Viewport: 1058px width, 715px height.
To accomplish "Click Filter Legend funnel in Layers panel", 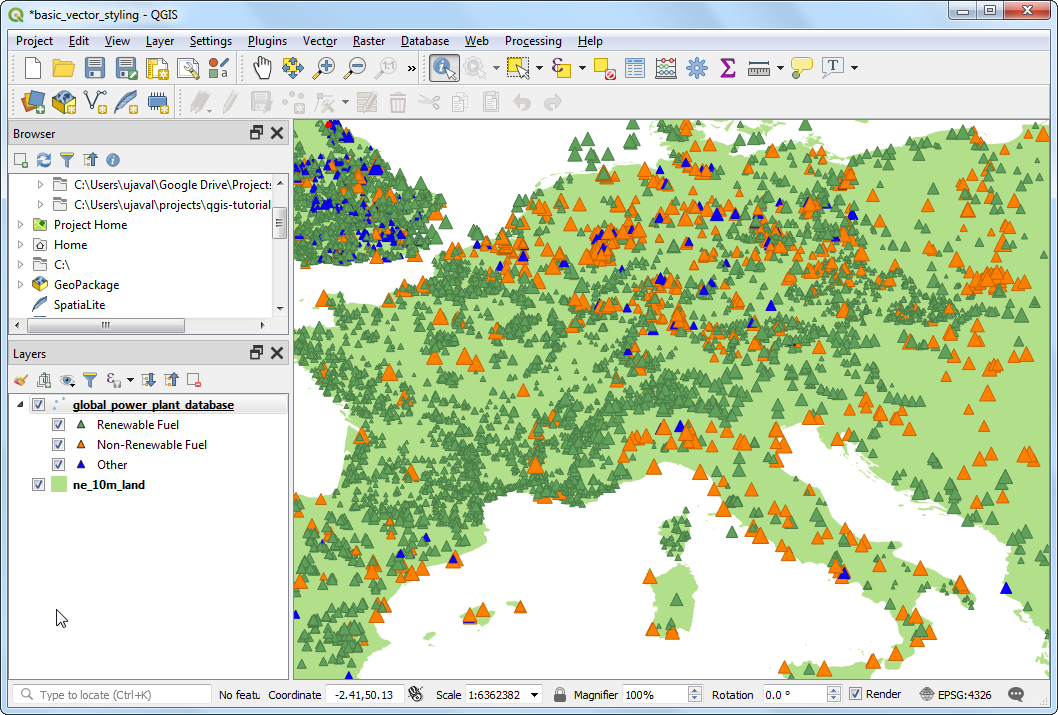I will [x=90, y=380].
